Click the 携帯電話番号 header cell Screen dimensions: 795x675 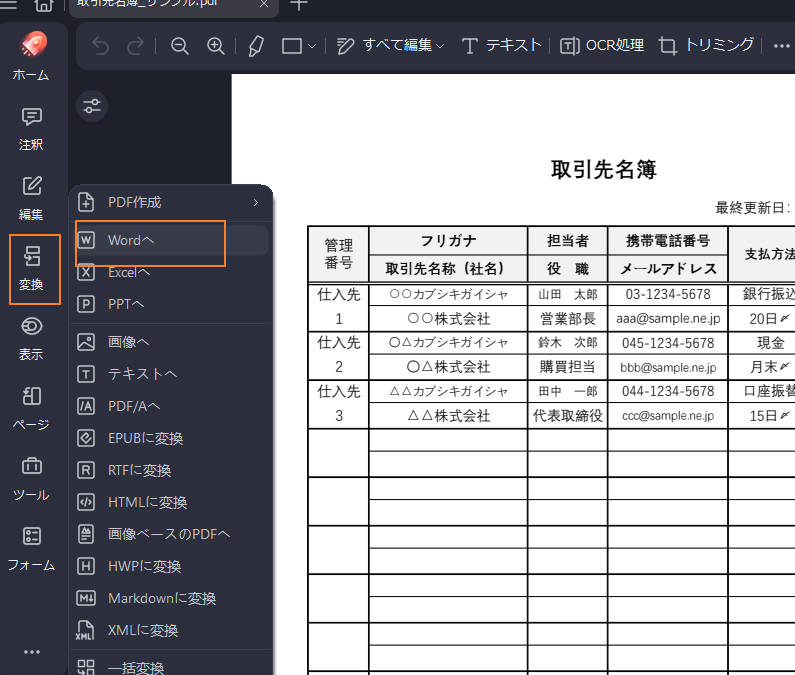668,240
